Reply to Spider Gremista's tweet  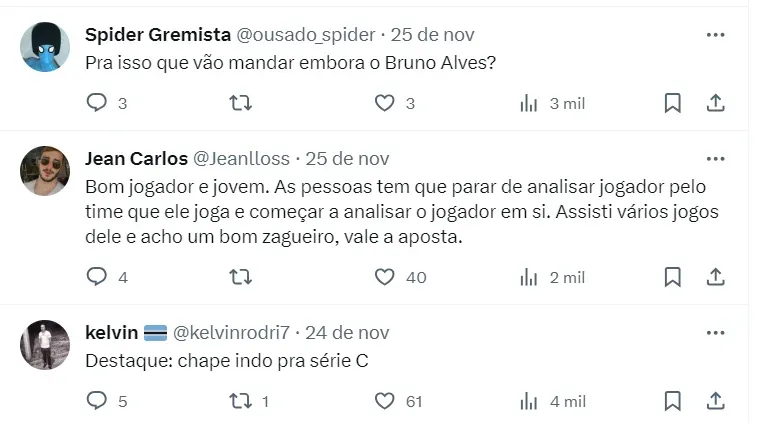[x=96, y=103]
